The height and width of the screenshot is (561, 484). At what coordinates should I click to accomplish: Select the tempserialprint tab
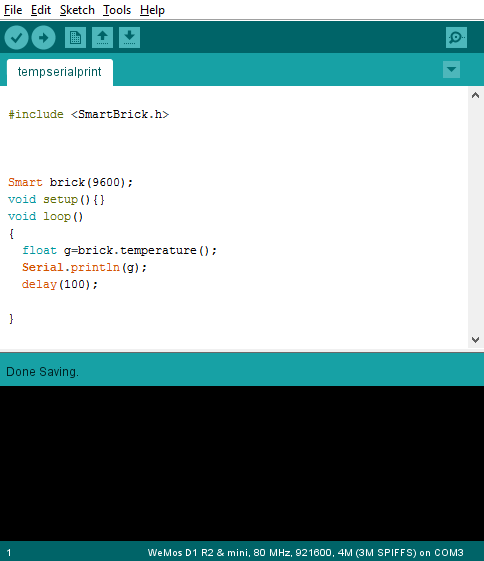coord(60,72)
